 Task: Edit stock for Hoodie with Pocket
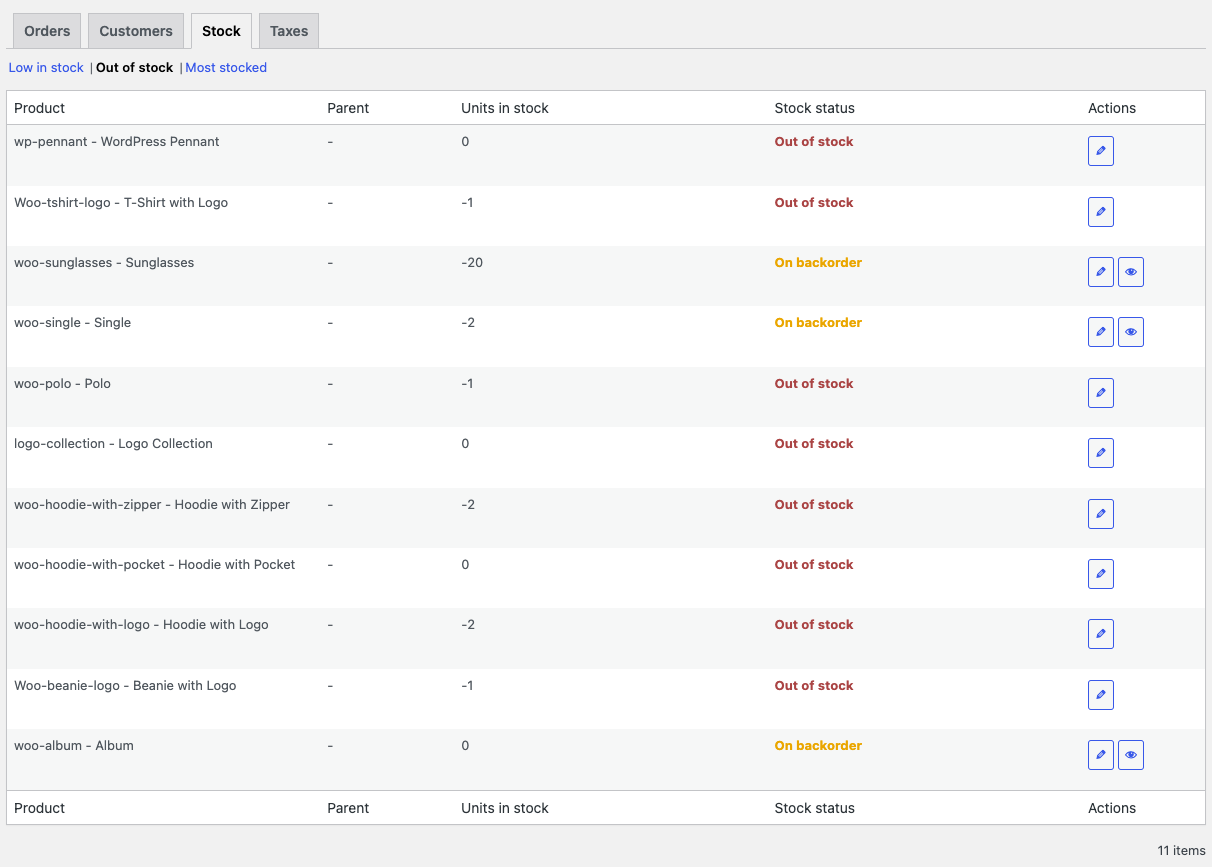click(x=1100, y=573)
